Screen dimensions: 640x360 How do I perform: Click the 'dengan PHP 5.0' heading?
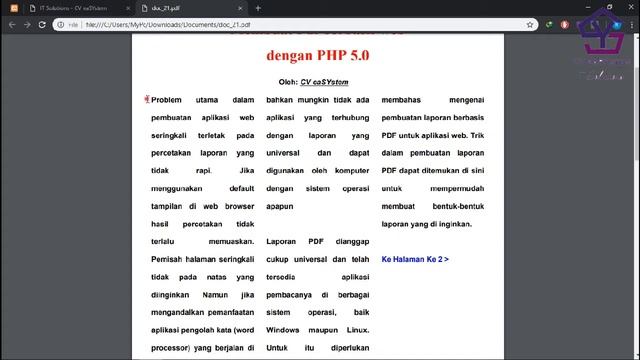pos(318,55)
